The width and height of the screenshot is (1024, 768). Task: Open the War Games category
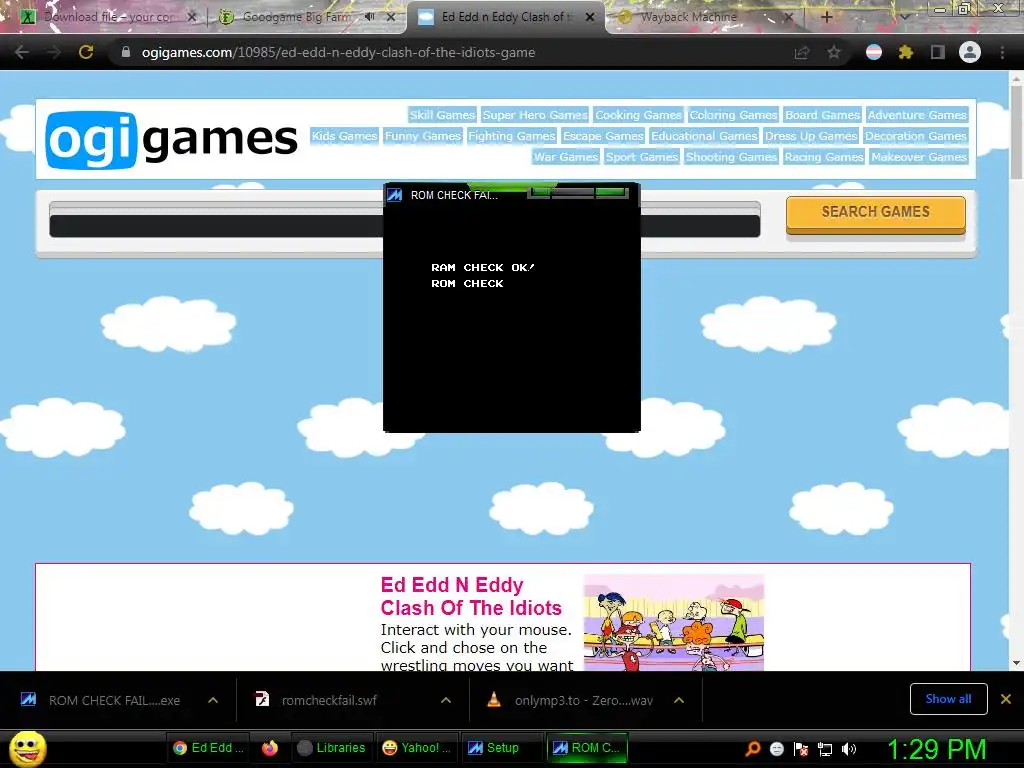coord(566,157)
